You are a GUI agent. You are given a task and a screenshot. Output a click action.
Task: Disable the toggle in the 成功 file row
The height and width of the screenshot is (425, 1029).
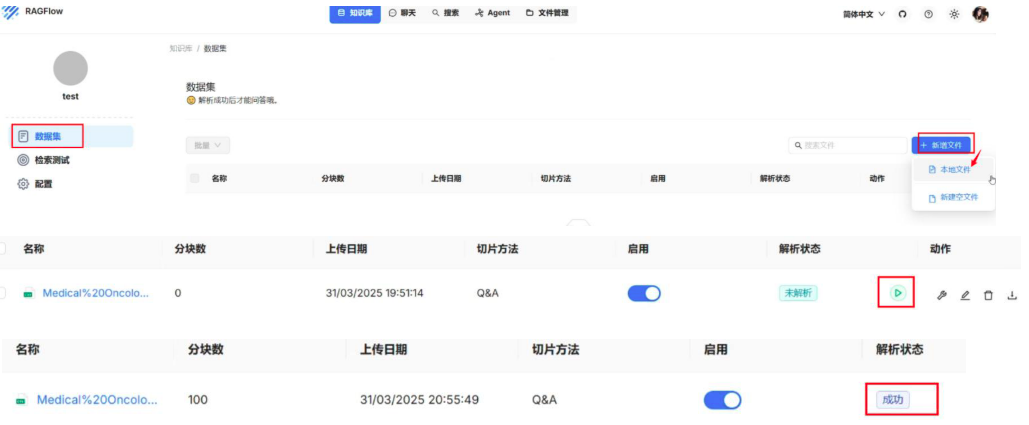tap(722, 400)
